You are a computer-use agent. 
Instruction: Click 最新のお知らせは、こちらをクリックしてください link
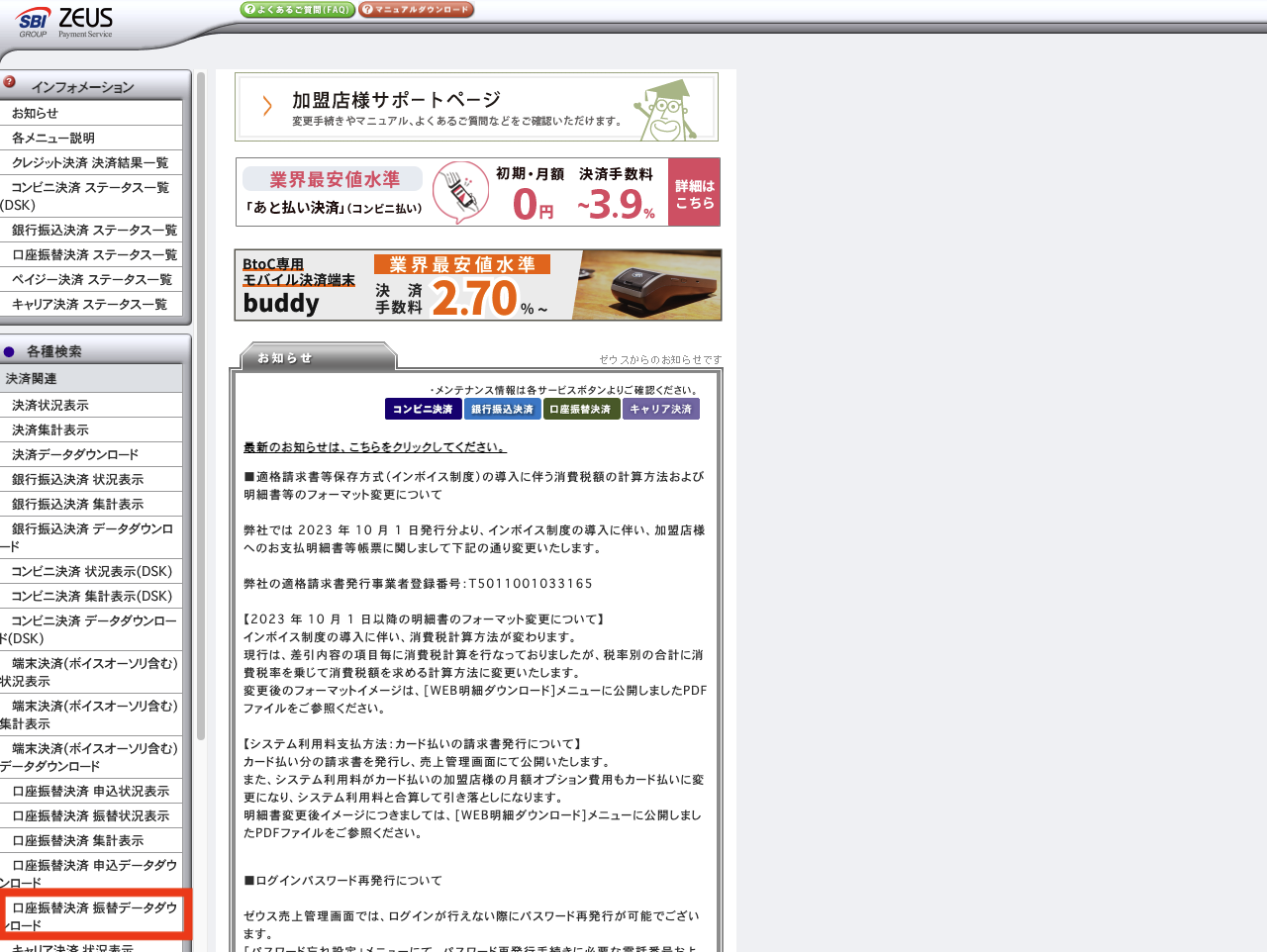[375, 447]
